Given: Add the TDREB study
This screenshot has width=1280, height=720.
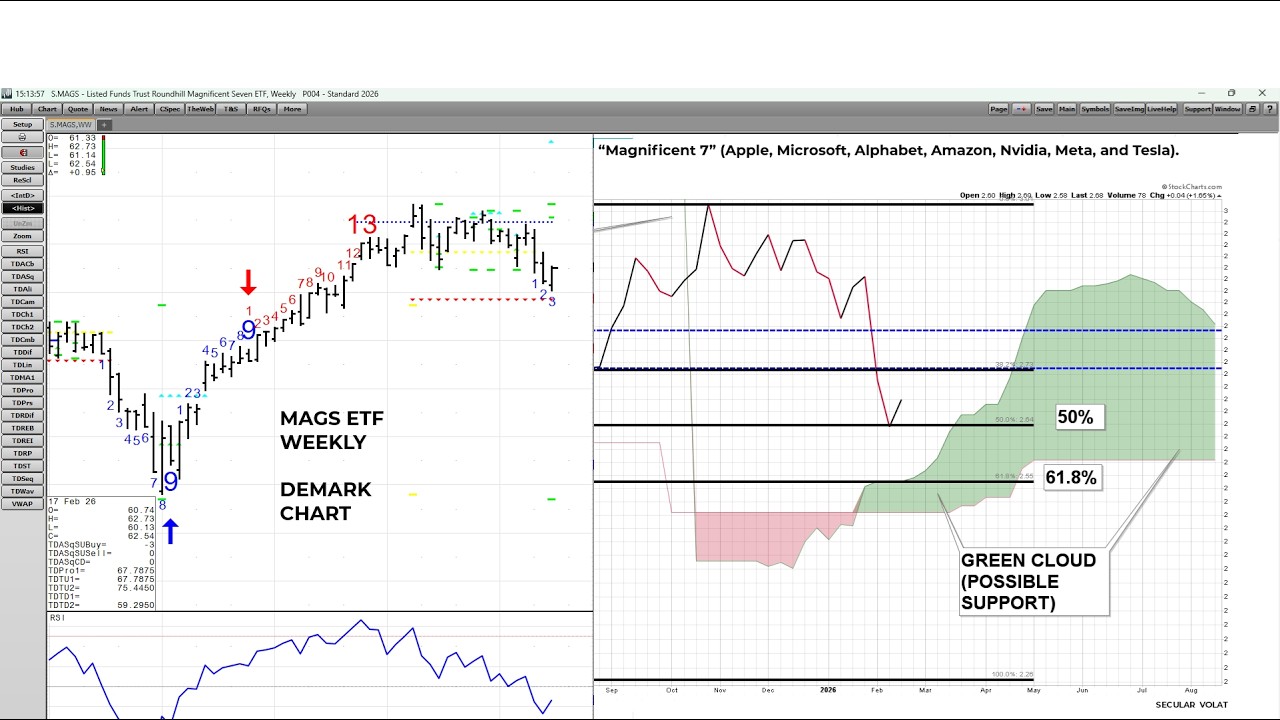Looking at the screenshot, I should pos(22,428).
